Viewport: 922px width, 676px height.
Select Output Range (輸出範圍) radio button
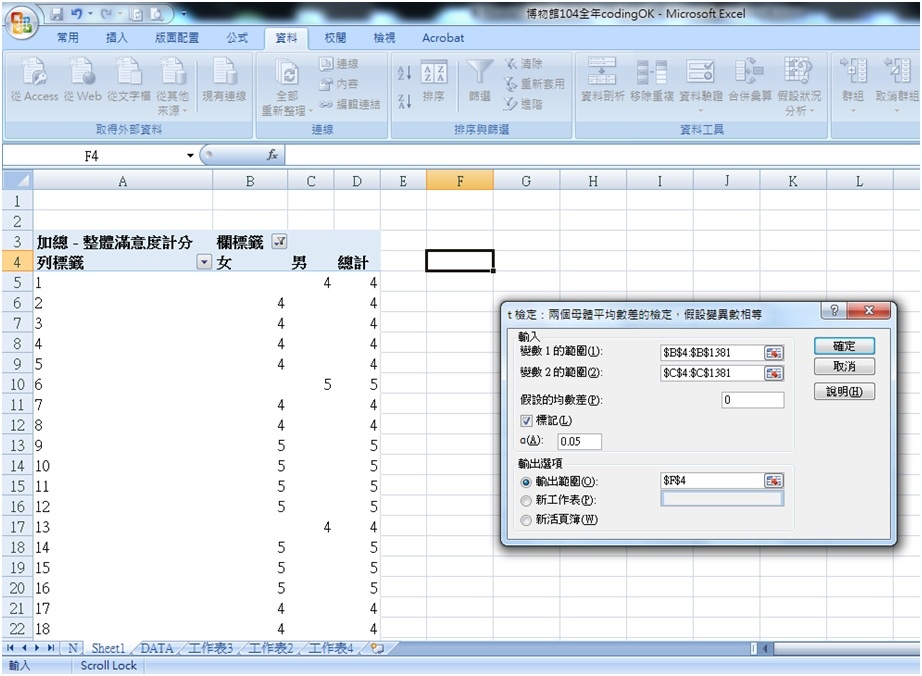(526, 482)
